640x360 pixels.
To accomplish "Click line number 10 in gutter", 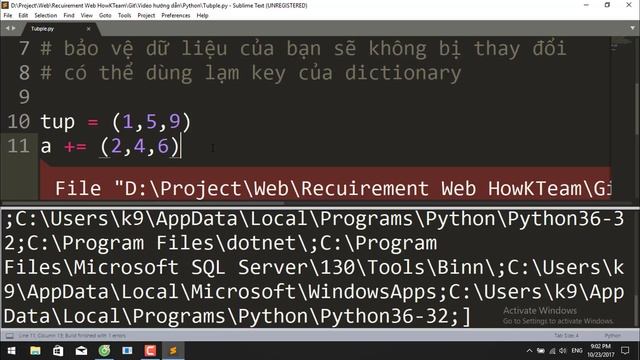I will point(18,122).
